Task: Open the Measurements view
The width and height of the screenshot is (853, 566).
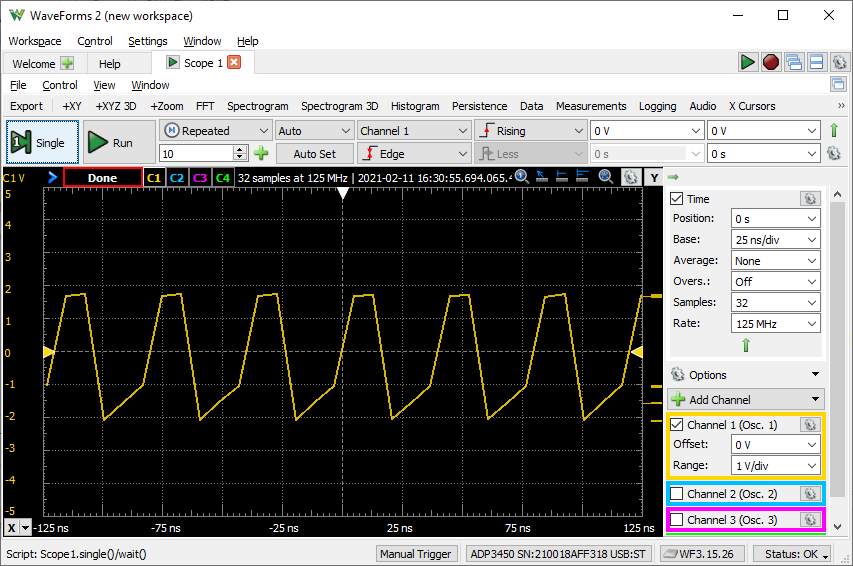Action: pos(591,106)
